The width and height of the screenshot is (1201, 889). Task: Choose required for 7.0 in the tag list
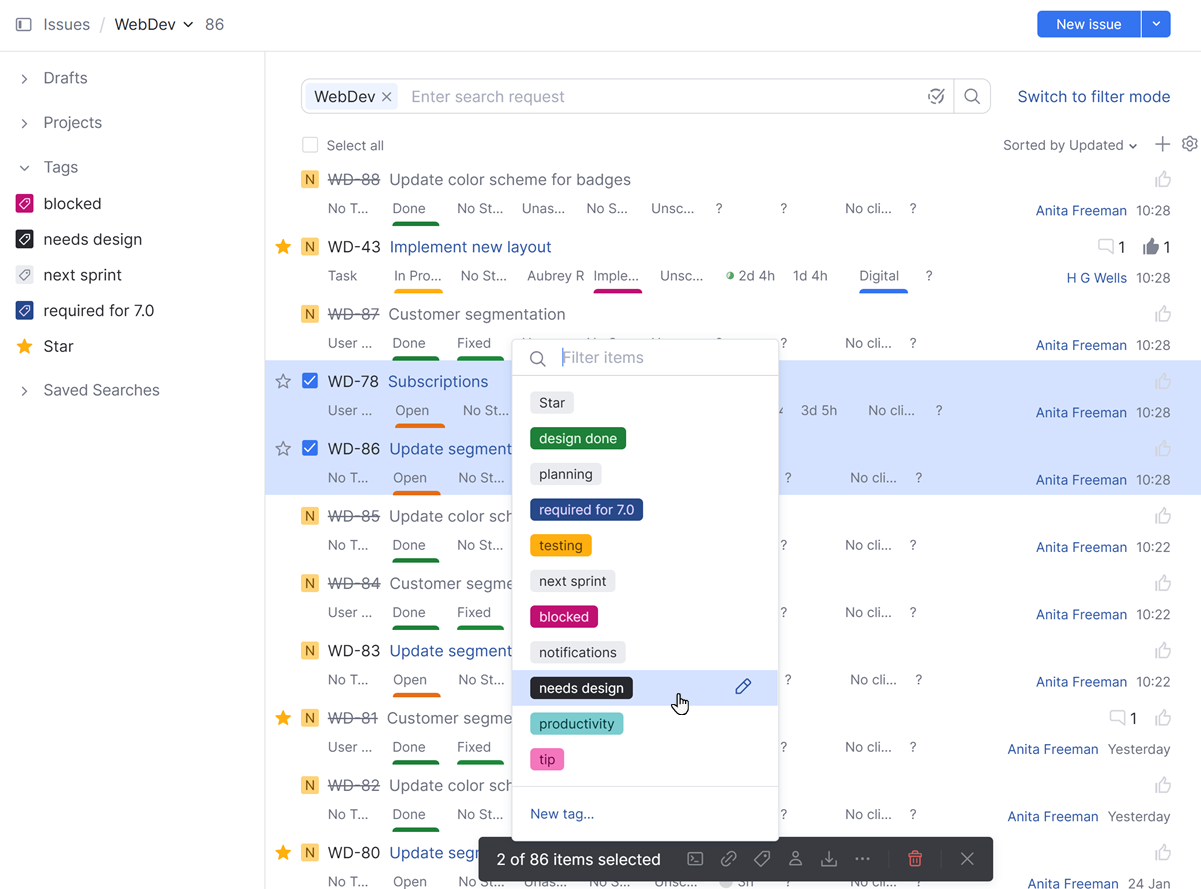[x=586, y=509]
